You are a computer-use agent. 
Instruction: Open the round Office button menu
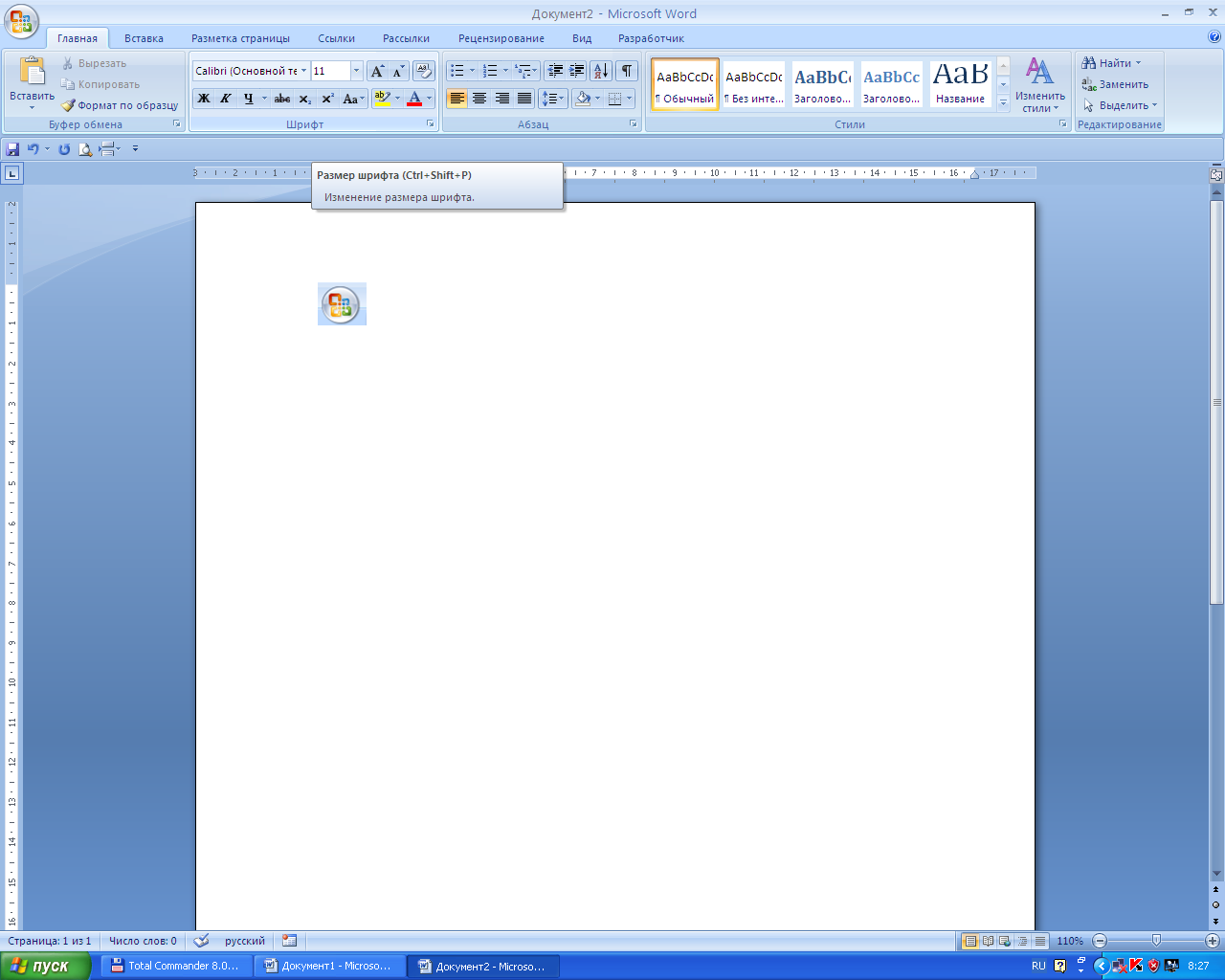coord(21,21)
